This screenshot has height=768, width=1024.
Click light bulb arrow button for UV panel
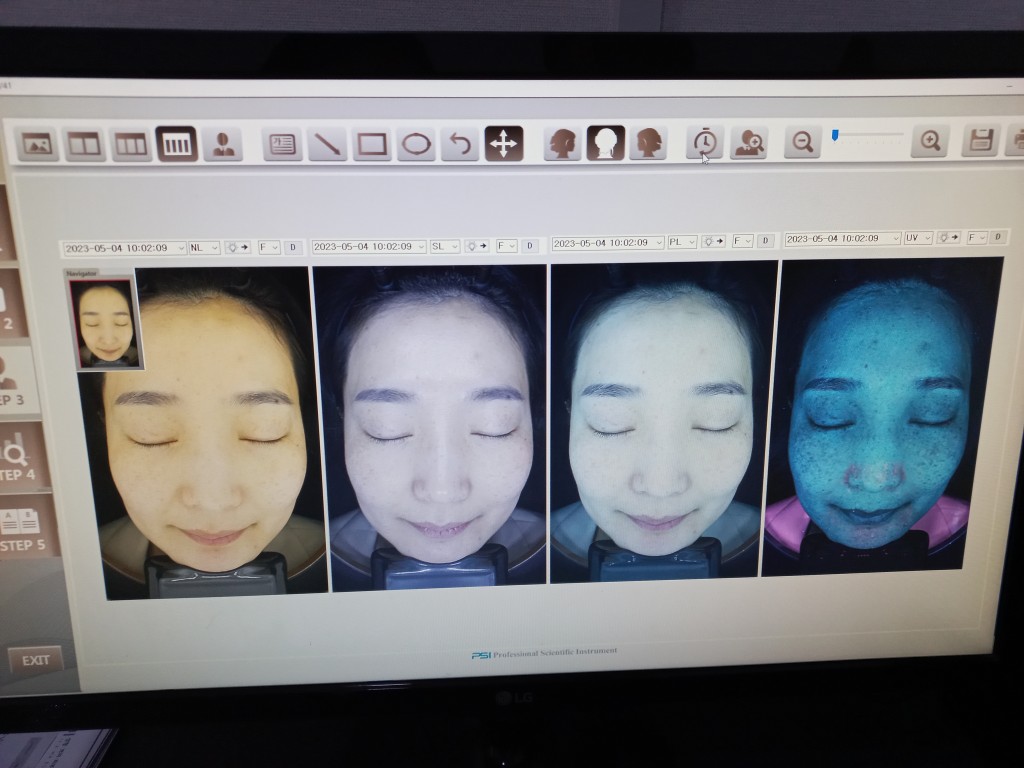click(x=949, y=238)
